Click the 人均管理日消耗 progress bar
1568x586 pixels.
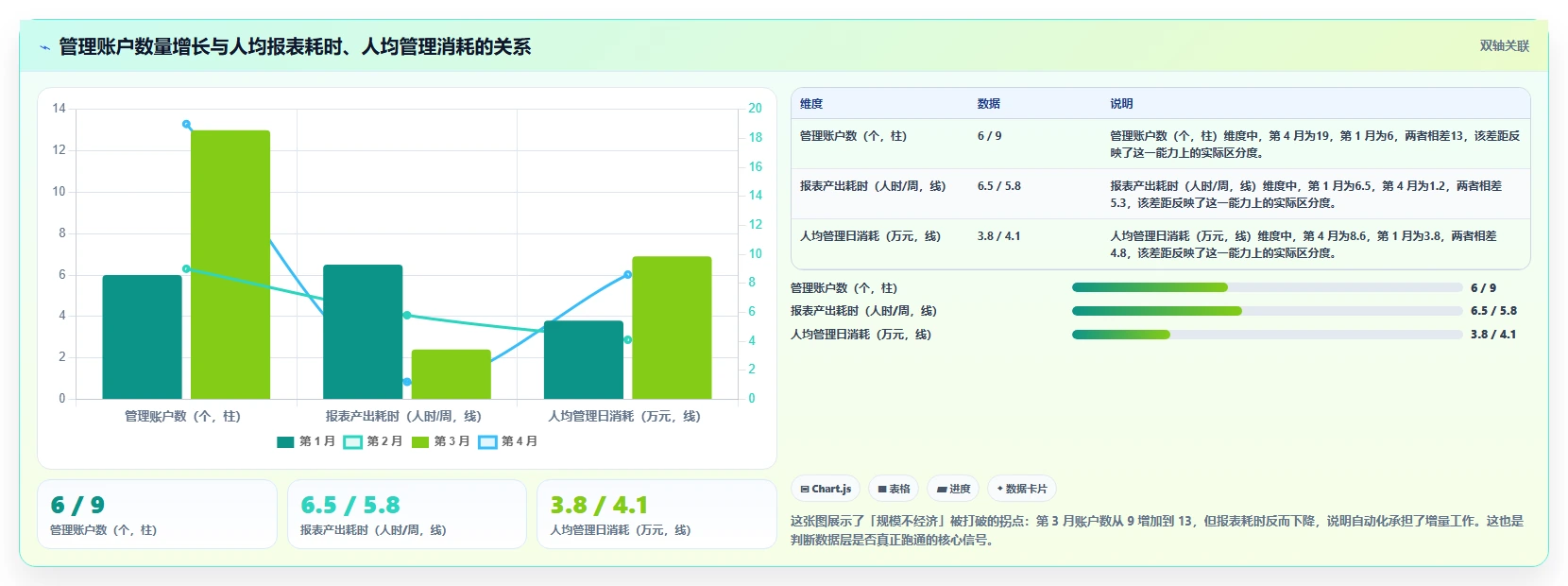[x=1267, y=335]
